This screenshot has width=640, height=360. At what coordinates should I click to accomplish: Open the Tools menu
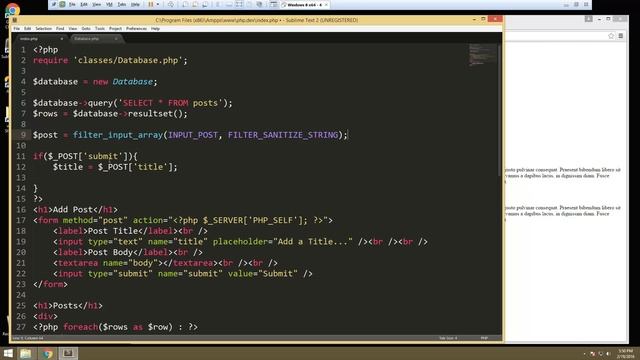[x=100, y=29]
